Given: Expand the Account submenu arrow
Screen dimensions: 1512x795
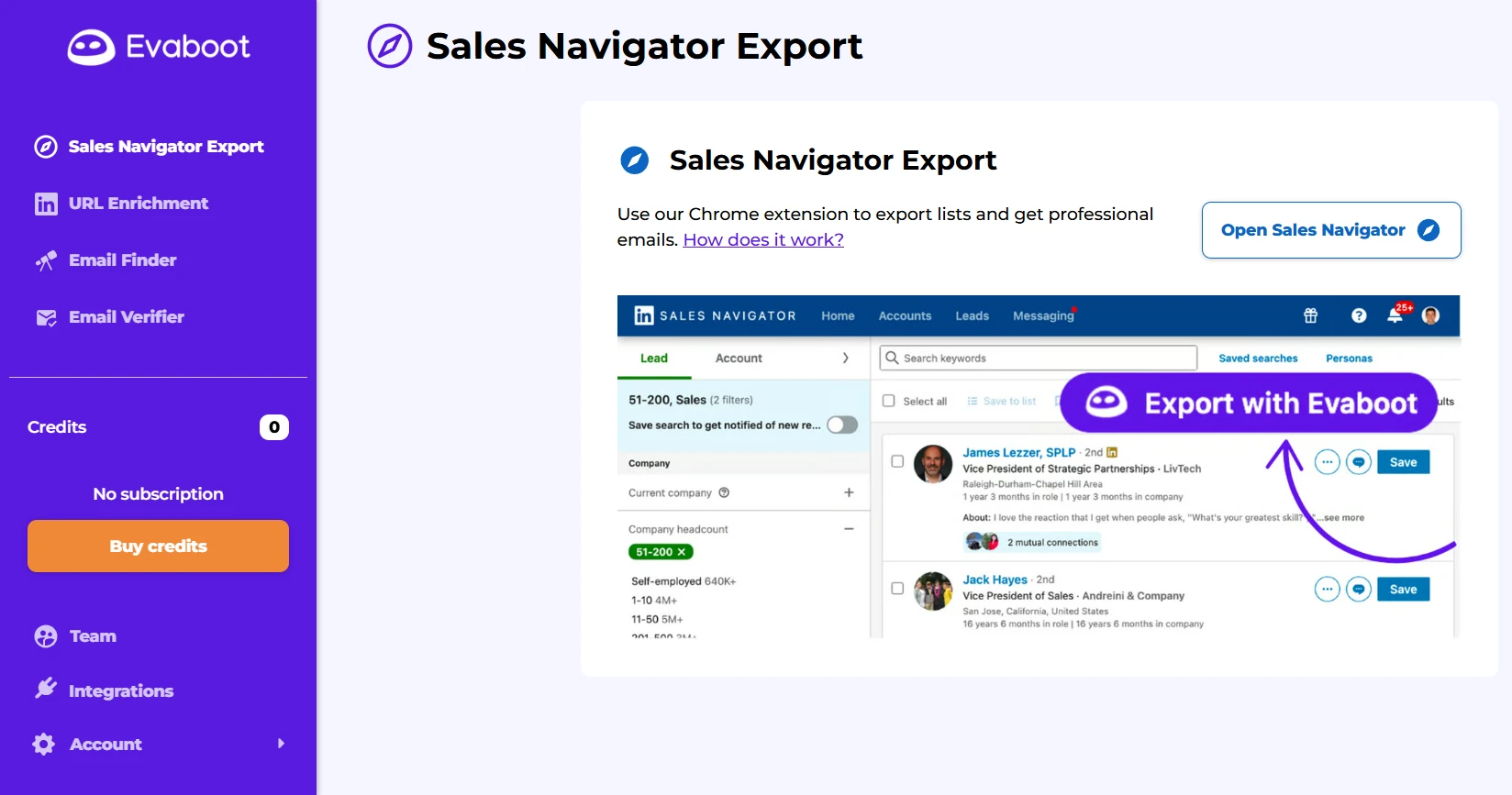Looking at the screenshot, I should point(282,744).
